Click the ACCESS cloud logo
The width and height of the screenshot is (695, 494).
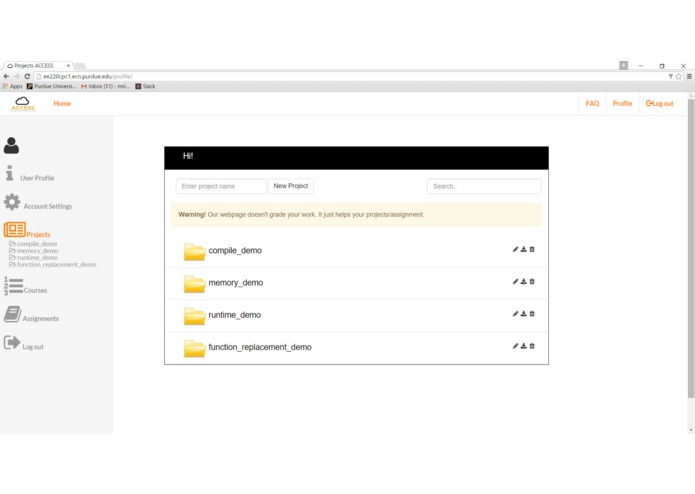tap(23, 104)
